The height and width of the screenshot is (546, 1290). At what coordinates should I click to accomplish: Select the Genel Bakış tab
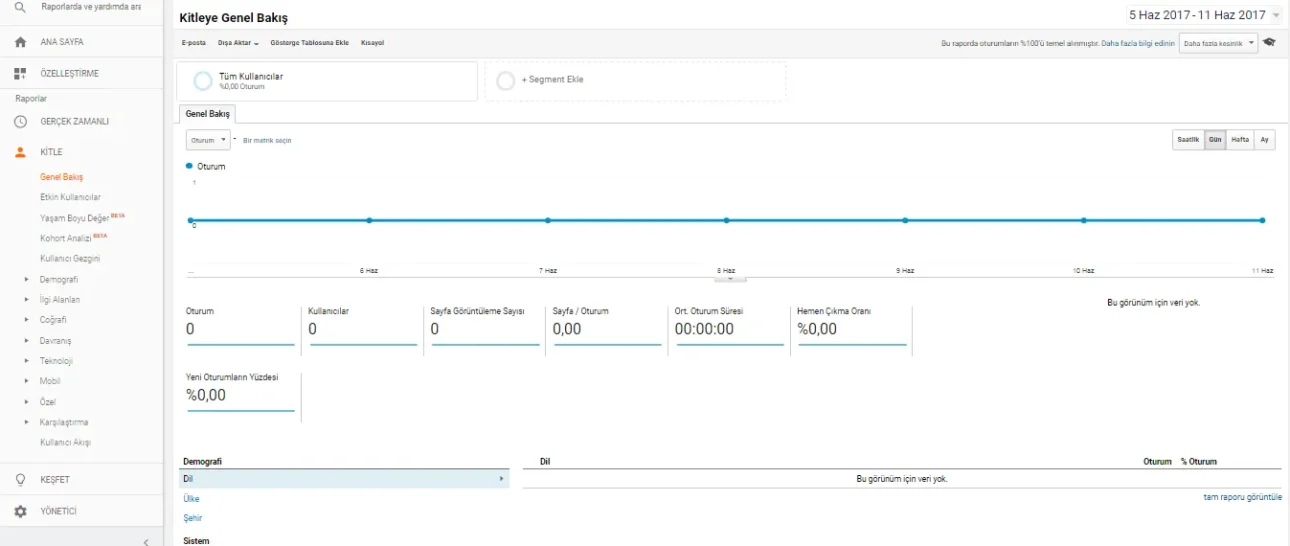[x=207, y=114]
